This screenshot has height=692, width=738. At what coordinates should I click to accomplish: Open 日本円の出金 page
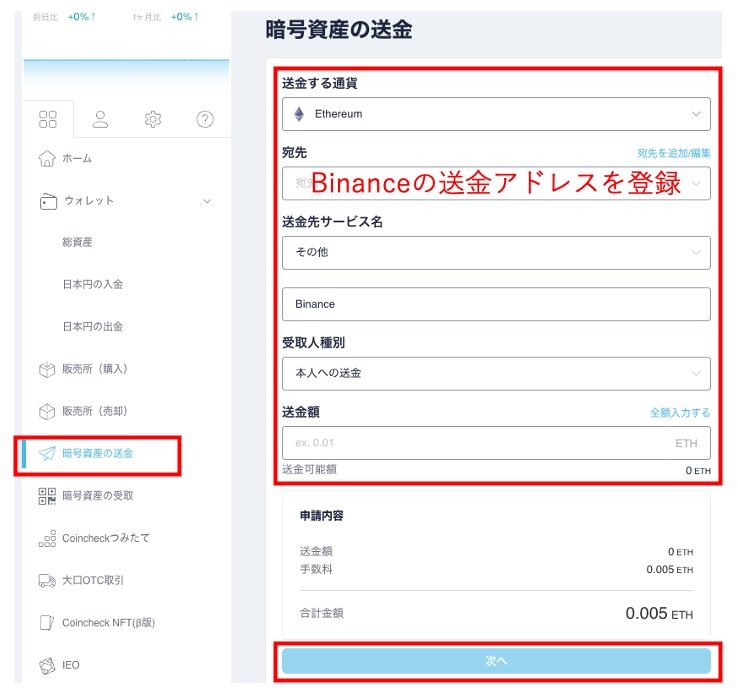click(93, 327)
